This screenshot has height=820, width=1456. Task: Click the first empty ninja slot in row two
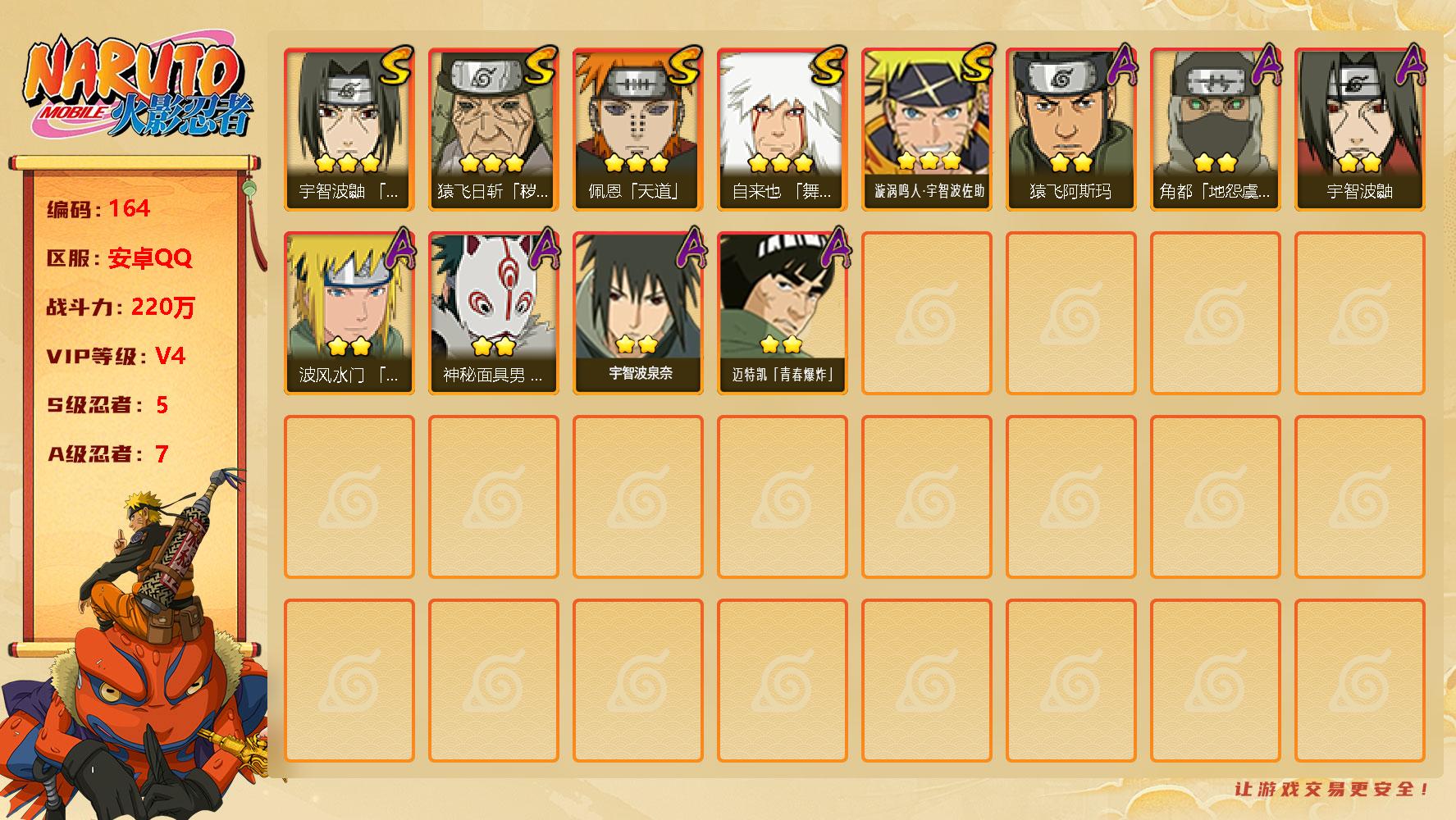click(x=927, y=313)
